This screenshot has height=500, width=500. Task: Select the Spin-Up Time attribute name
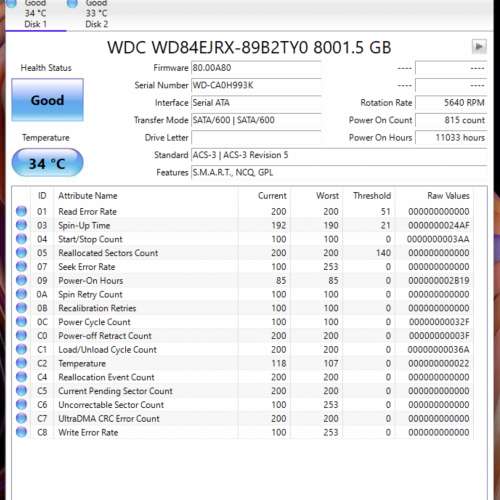(x=84, y=226)
